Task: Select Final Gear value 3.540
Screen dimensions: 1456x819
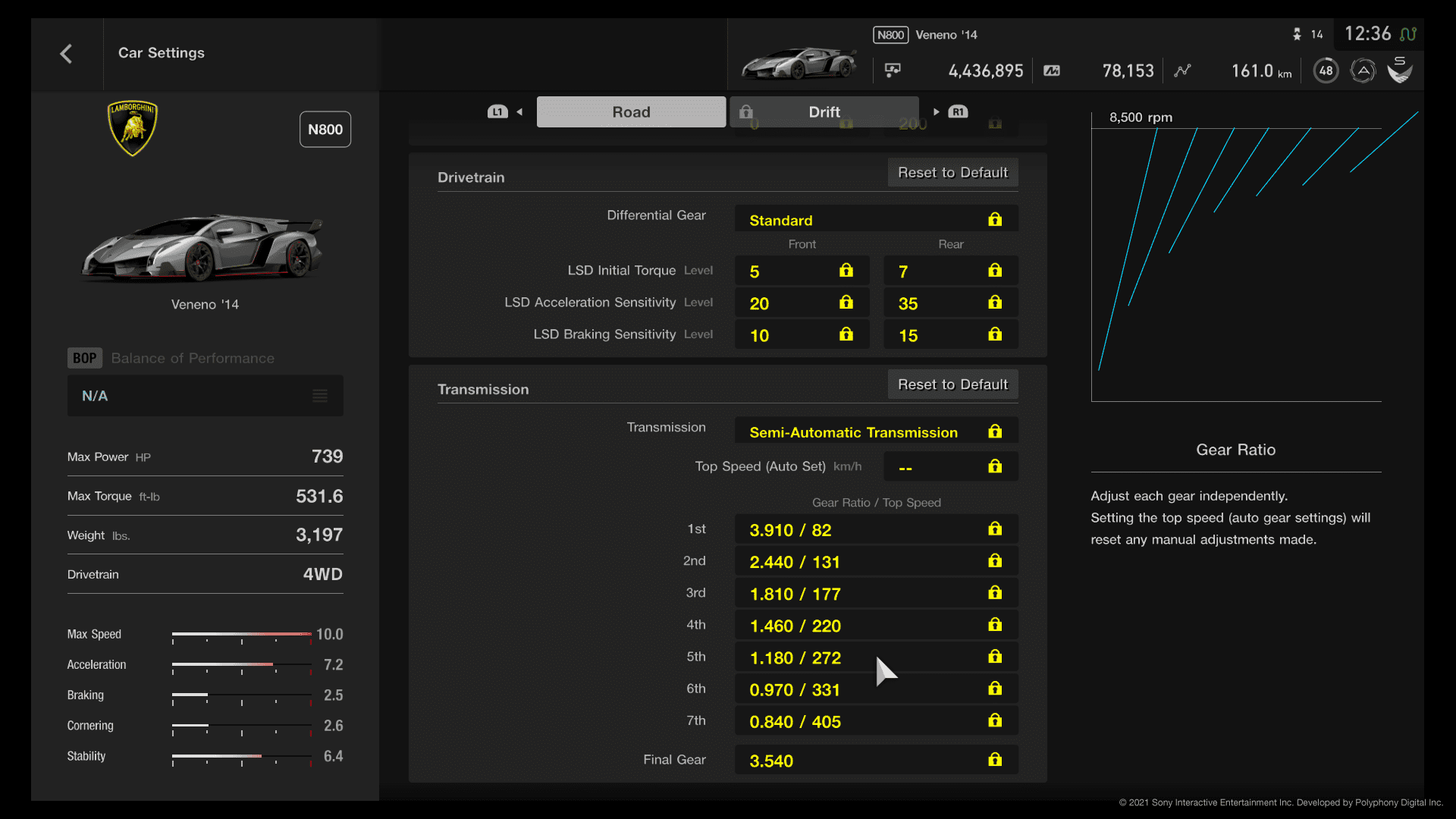Action: click(x=876, y=760)
